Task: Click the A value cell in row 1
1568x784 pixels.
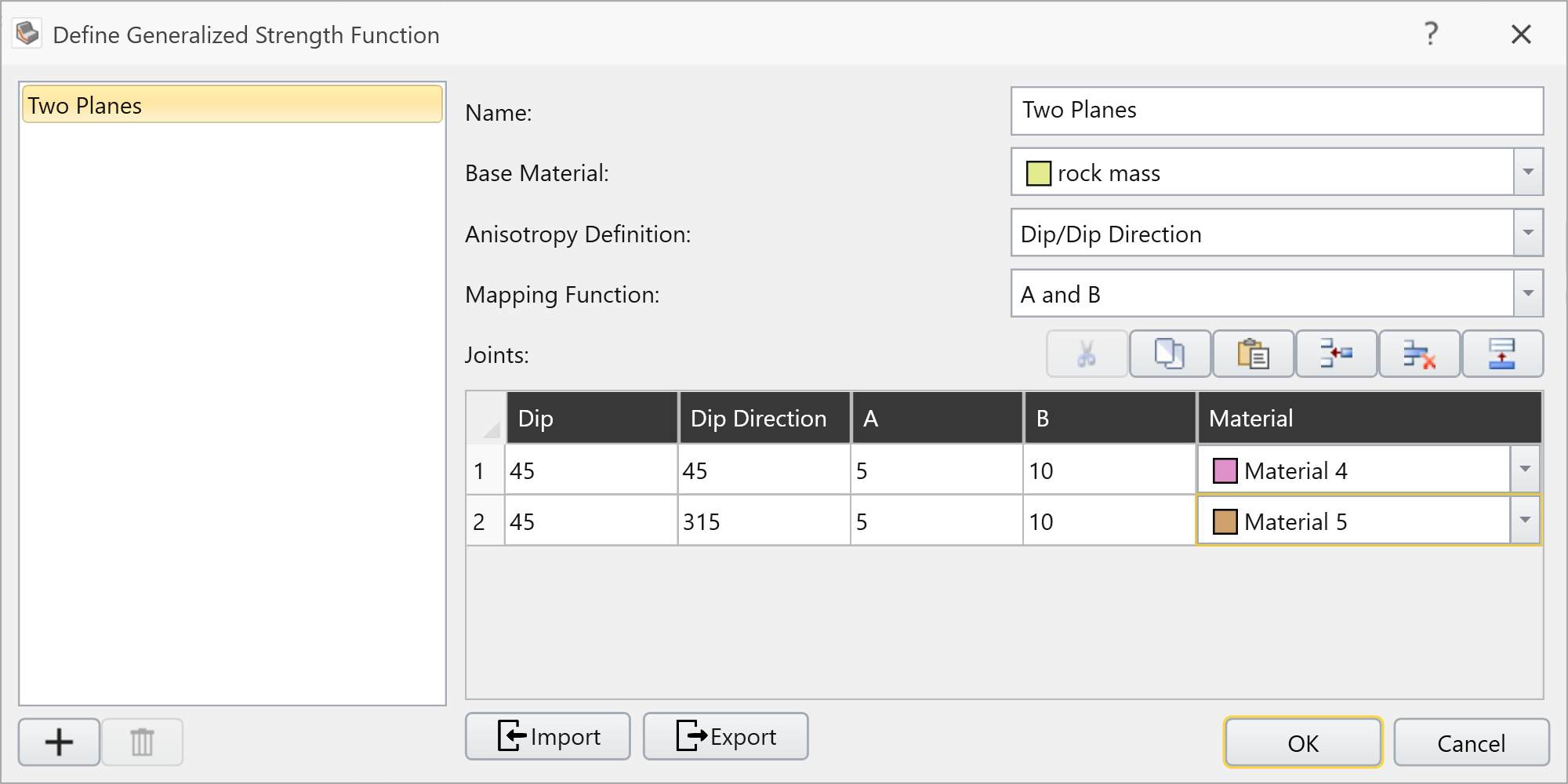Action: pyautogui.click(x=937, y=470)
